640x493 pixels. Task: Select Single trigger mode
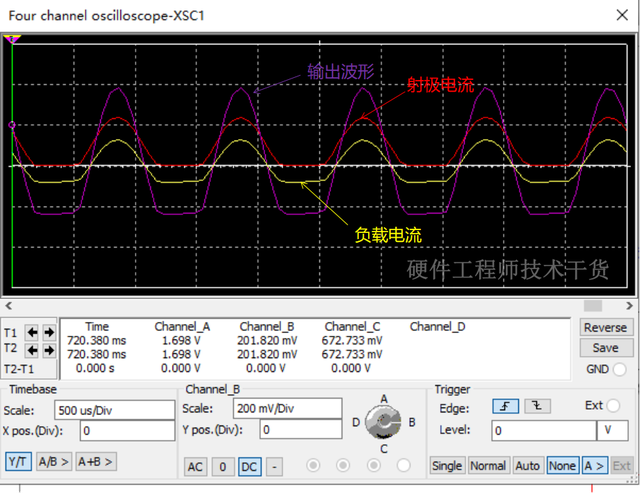(x=447, y=466)
